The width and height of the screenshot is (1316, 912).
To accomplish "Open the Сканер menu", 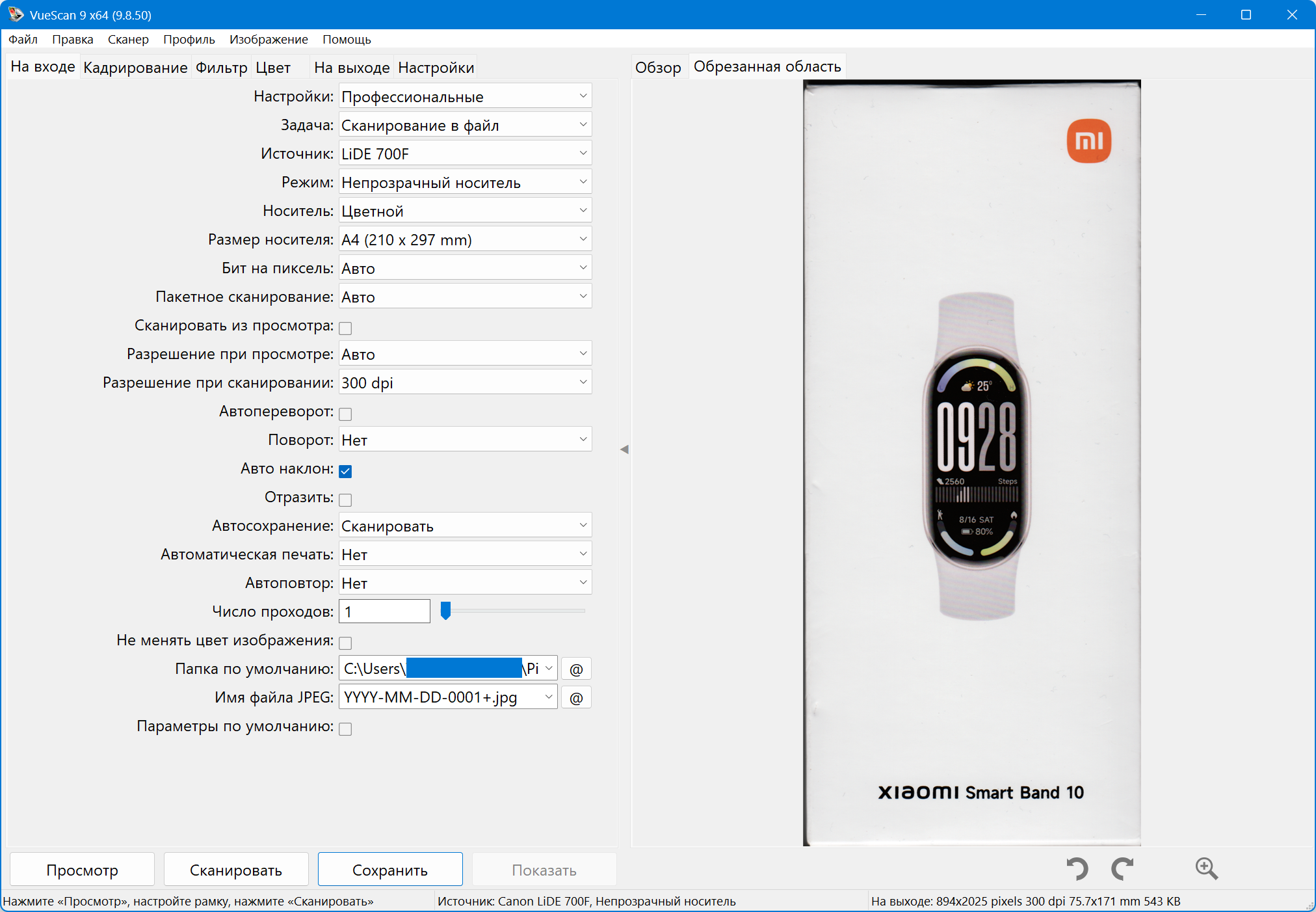I will (x=128, y=40).
